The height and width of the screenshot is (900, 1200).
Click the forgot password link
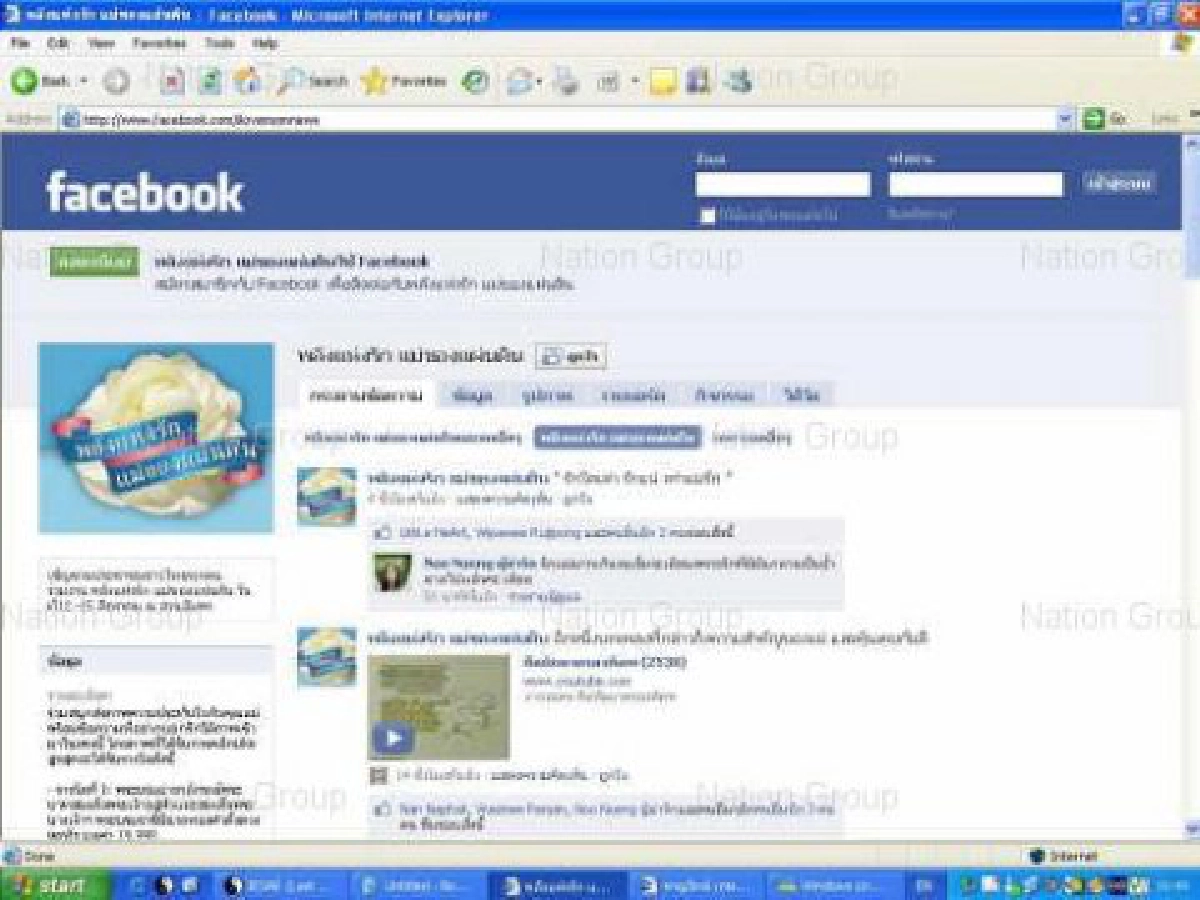[x=920, y=214]
